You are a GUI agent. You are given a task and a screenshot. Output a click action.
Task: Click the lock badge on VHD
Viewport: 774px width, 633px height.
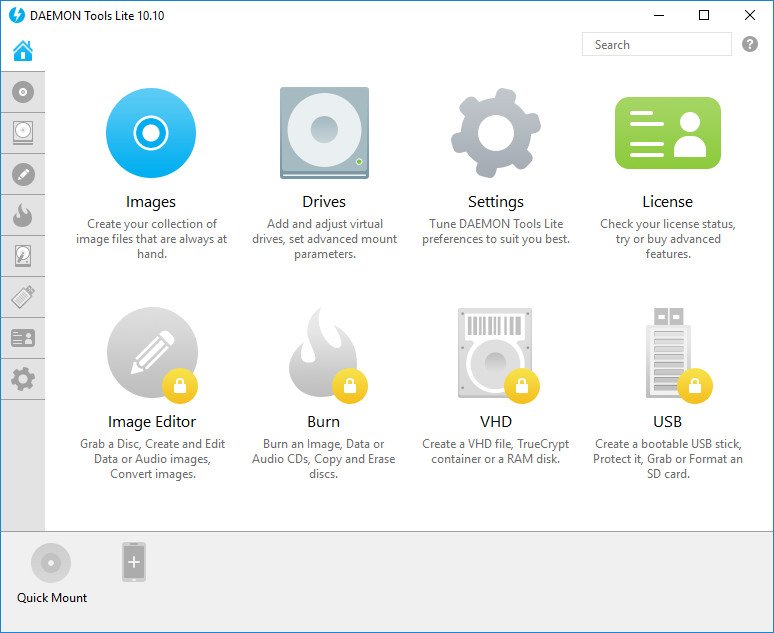click(x=522, y=386)
